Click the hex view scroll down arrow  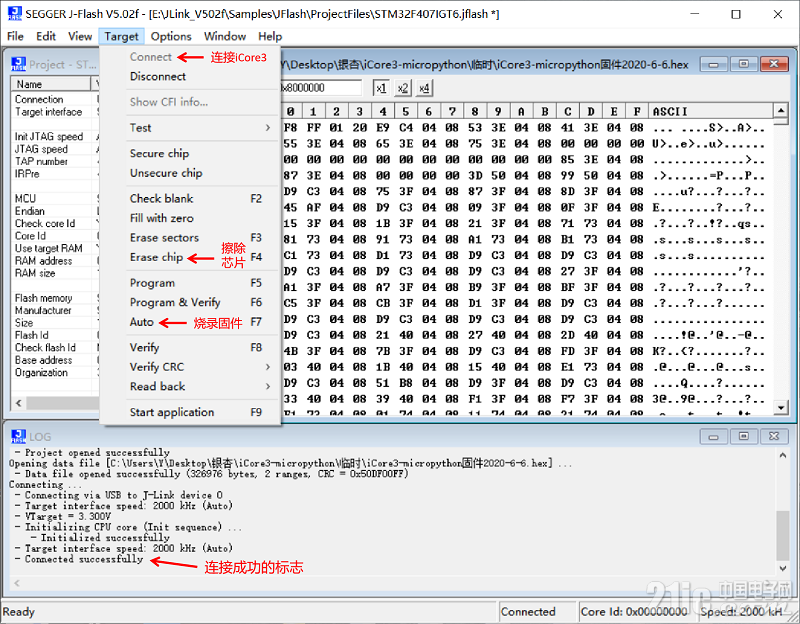(780, 407)
